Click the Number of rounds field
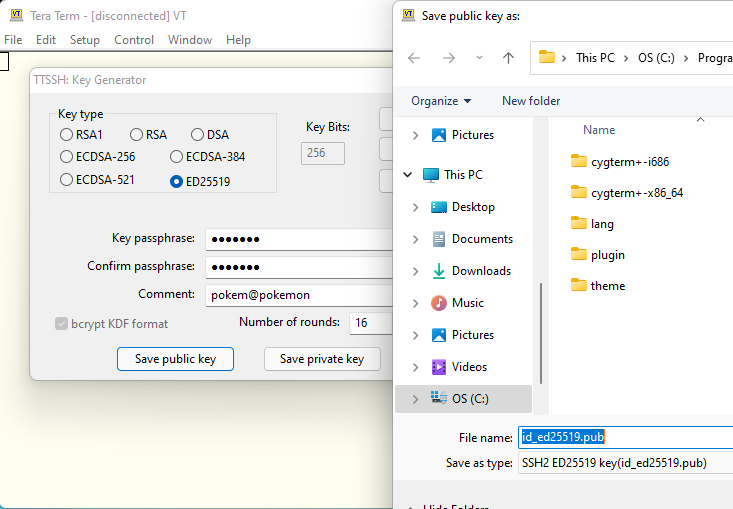Image resolution: width=733 pixels, height=509 pixels. point(371,323)
